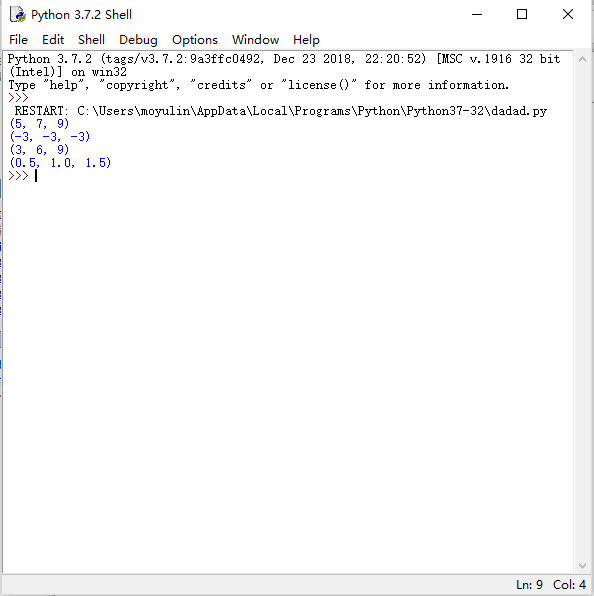594x596 pixels.
Task: Open the Window menu
Action: pos(255,40)
